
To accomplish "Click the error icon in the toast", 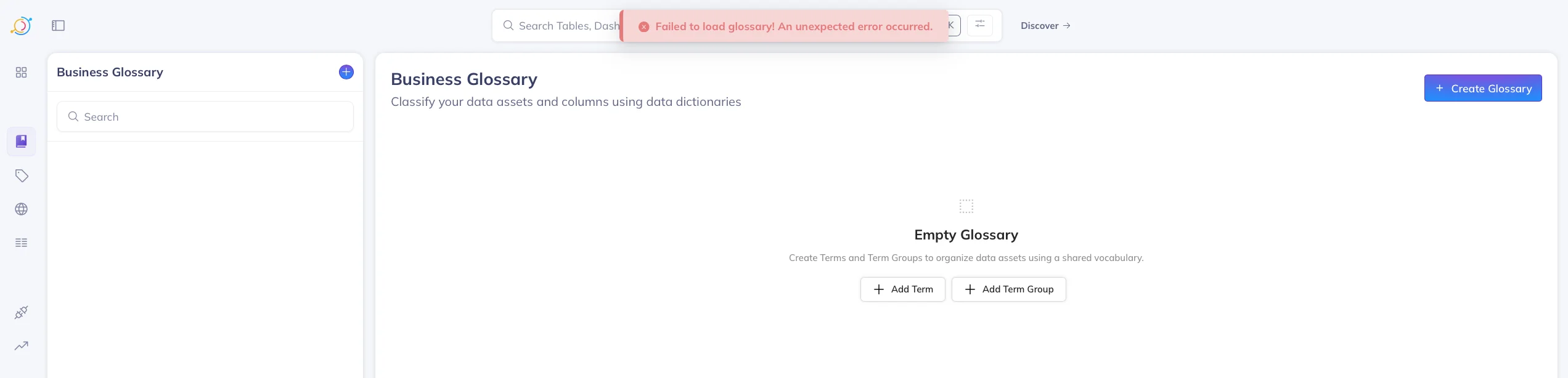I will point(643,26).
